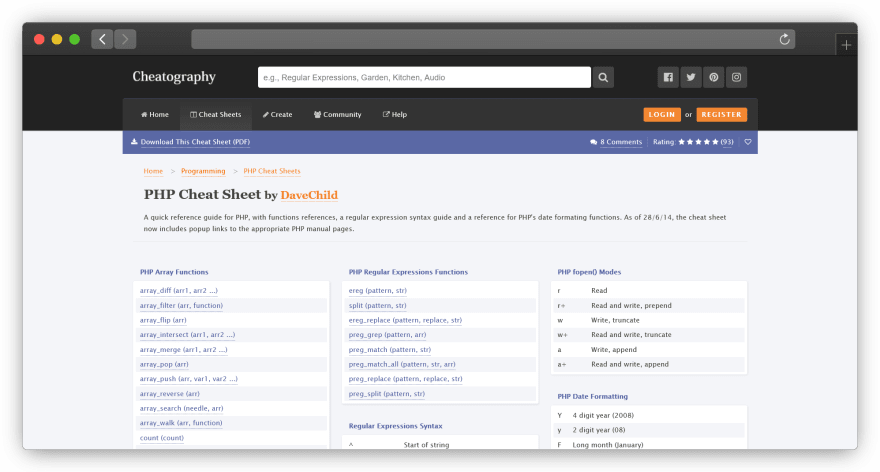Open preg_match (pattern, str) link
This screenshot has height=472, width=880.
[x=390, y=350]
